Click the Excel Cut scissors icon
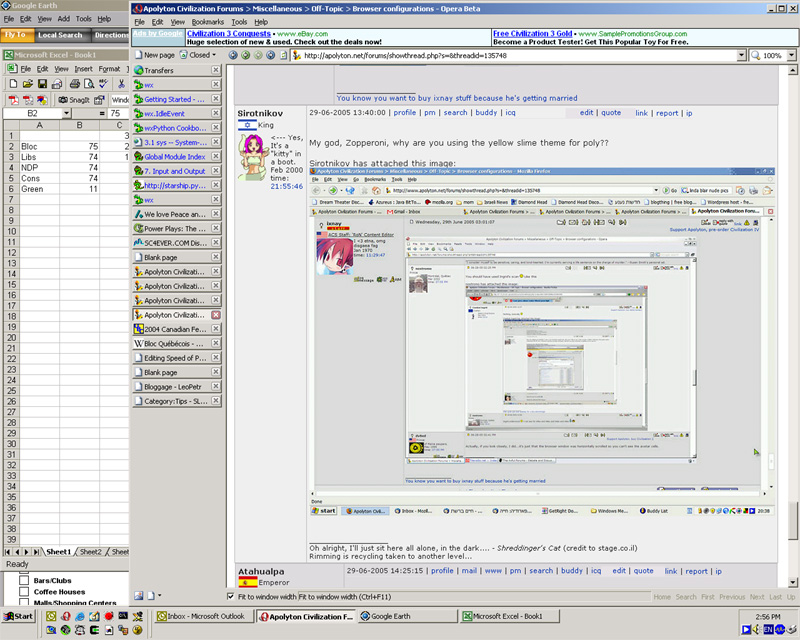Screen dimensions: 800x640 point(122,84)
